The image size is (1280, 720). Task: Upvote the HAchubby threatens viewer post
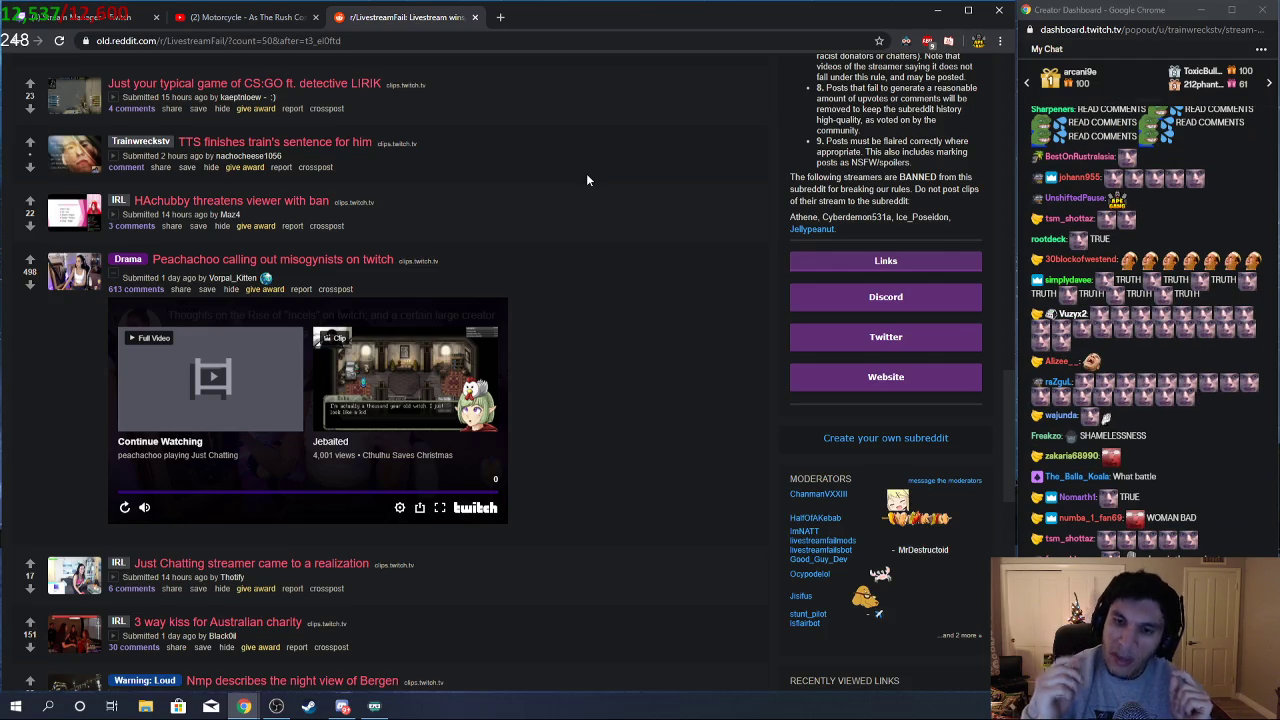click(x=30, y=201)
